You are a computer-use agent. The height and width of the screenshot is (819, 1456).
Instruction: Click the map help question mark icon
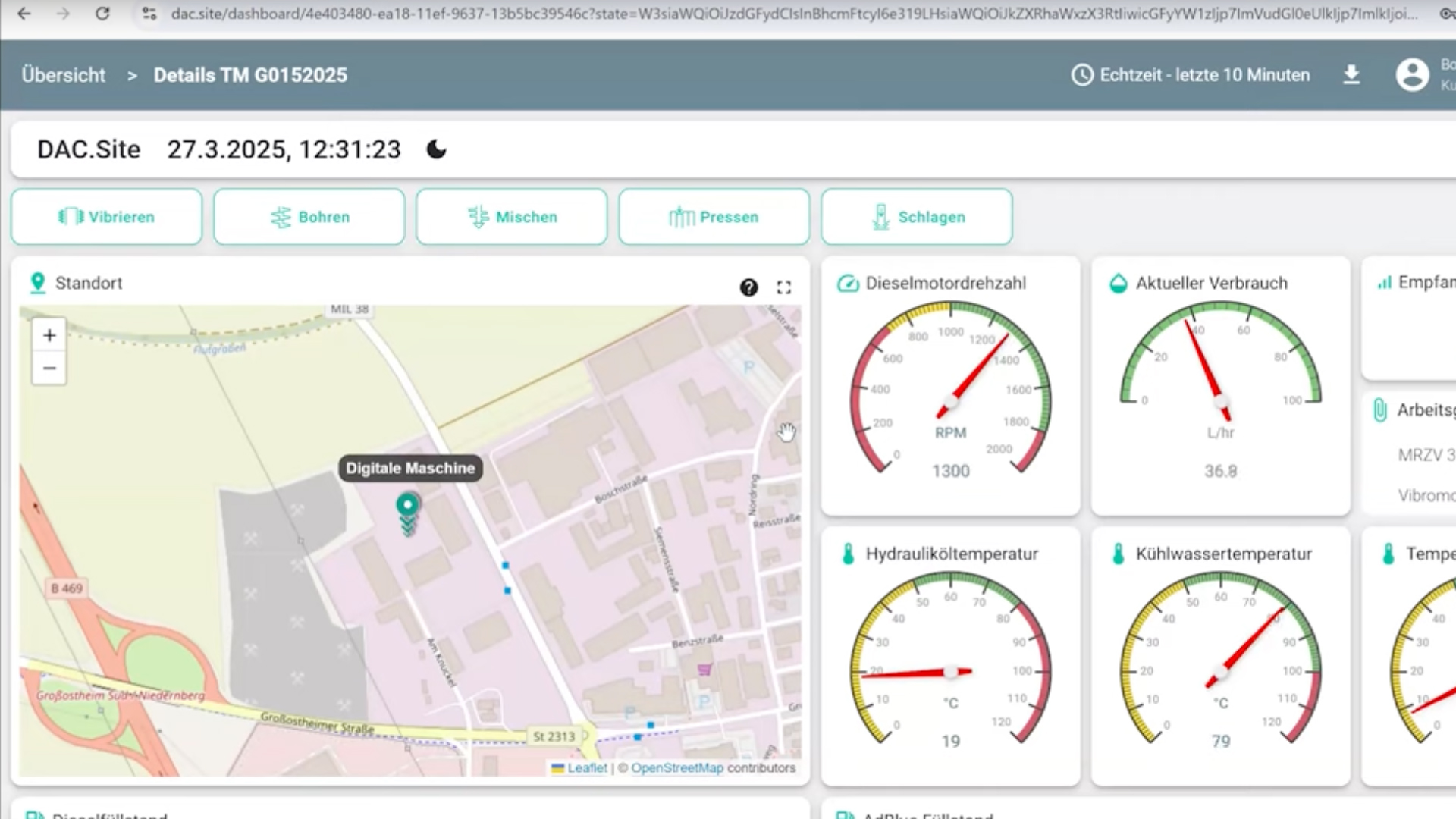pos(748,287)
